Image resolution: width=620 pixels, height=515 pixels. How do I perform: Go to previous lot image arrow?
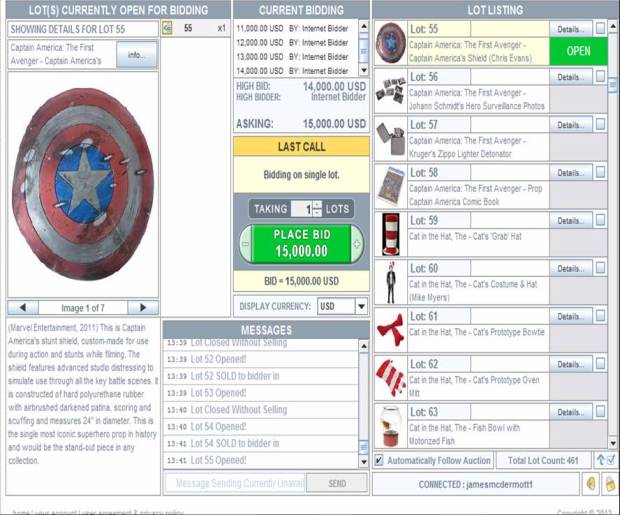pos(21,307)
